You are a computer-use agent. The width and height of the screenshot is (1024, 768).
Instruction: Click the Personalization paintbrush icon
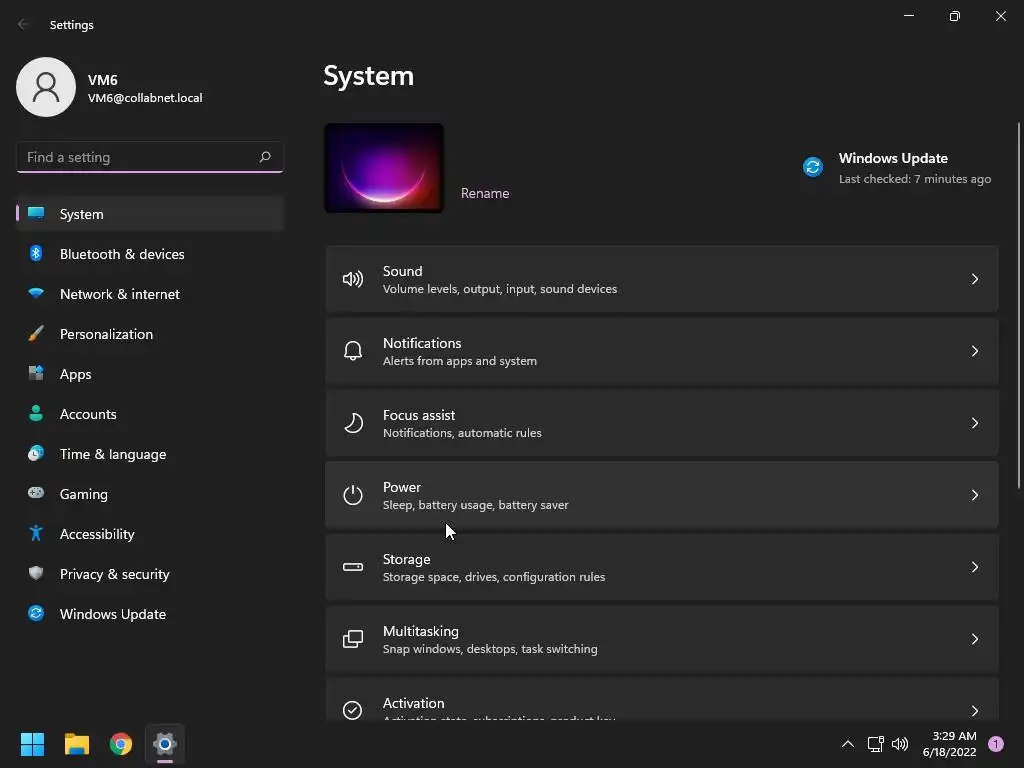(x=36, y=334)
